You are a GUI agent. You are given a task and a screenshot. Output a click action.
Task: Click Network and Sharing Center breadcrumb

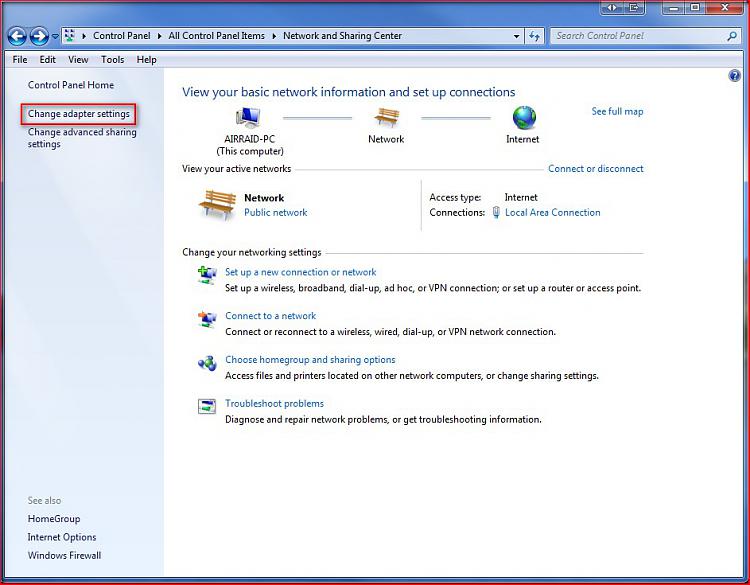click(342, 36)
